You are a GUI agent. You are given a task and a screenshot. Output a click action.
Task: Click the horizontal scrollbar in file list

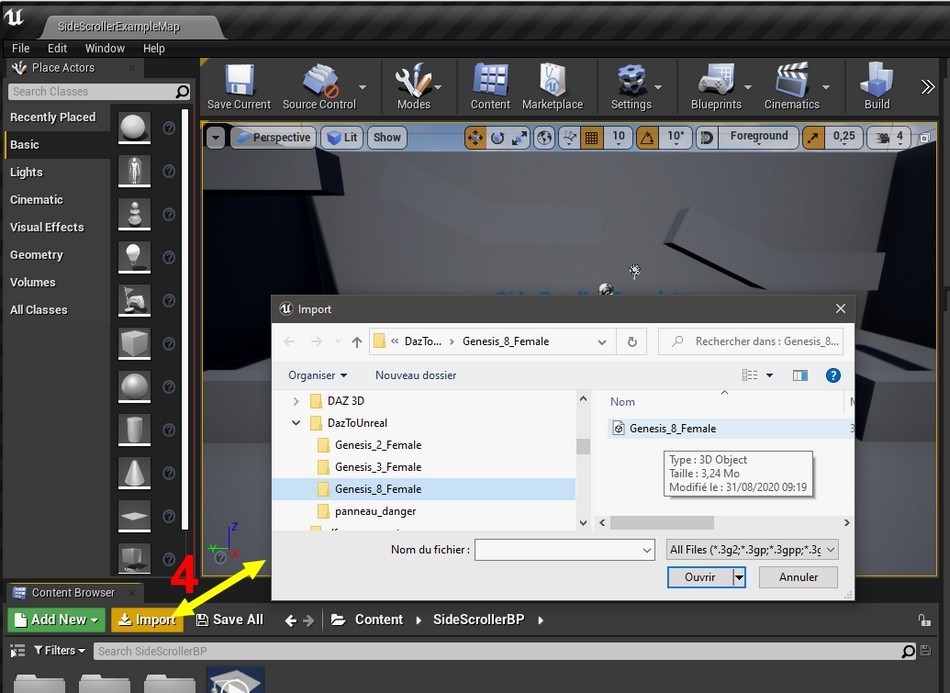(662, 522)
